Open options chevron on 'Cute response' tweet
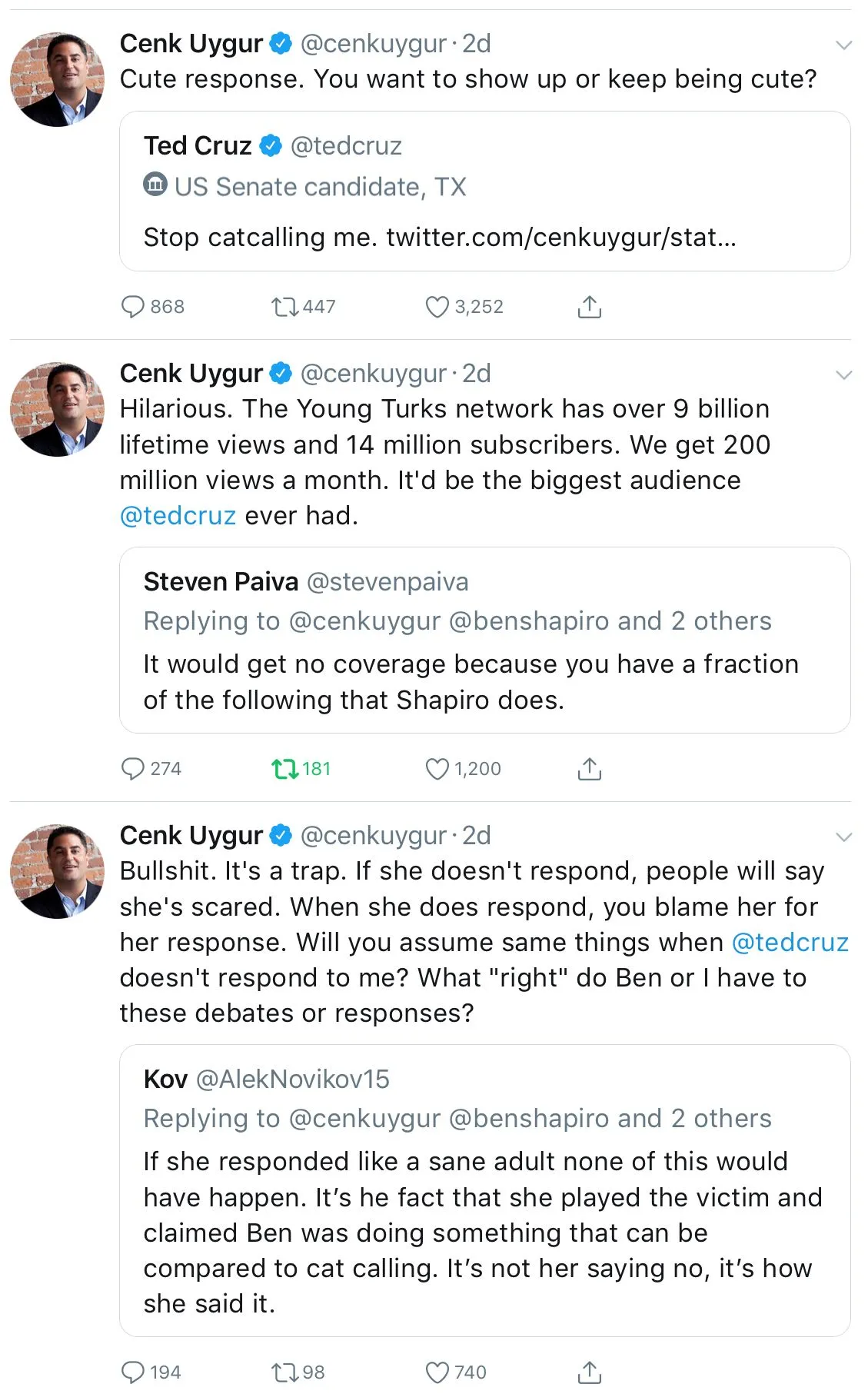Viewport: 868px width, 1394px height. click(843, 45)
